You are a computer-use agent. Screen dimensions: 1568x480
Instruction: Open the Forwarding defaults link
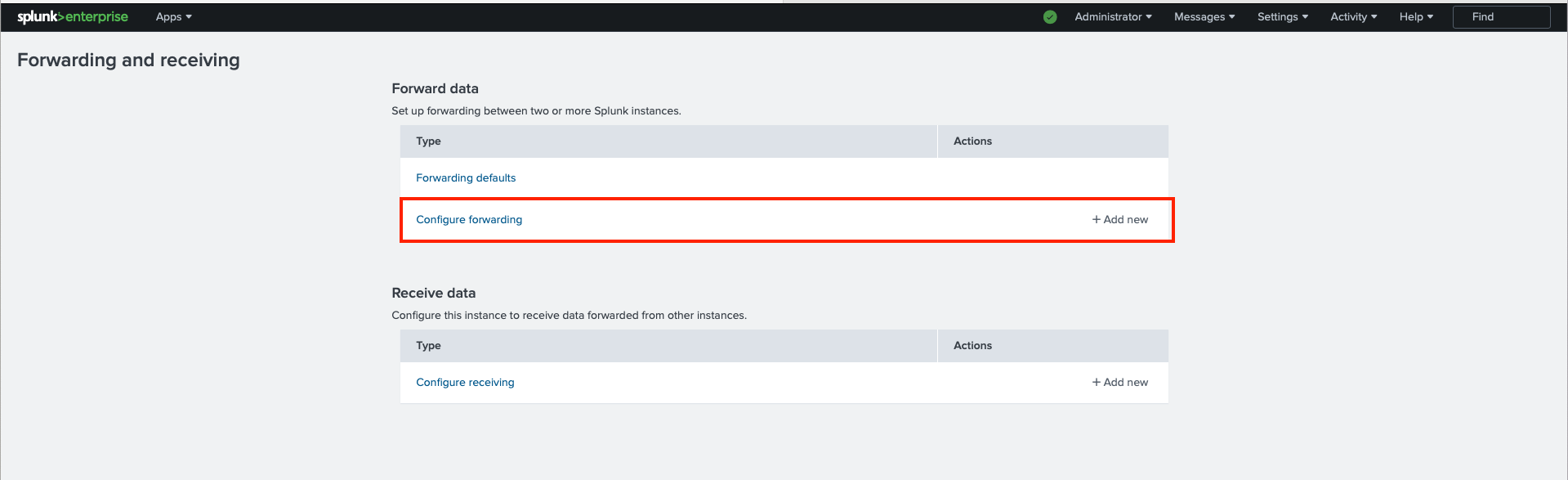click(466, 177)
